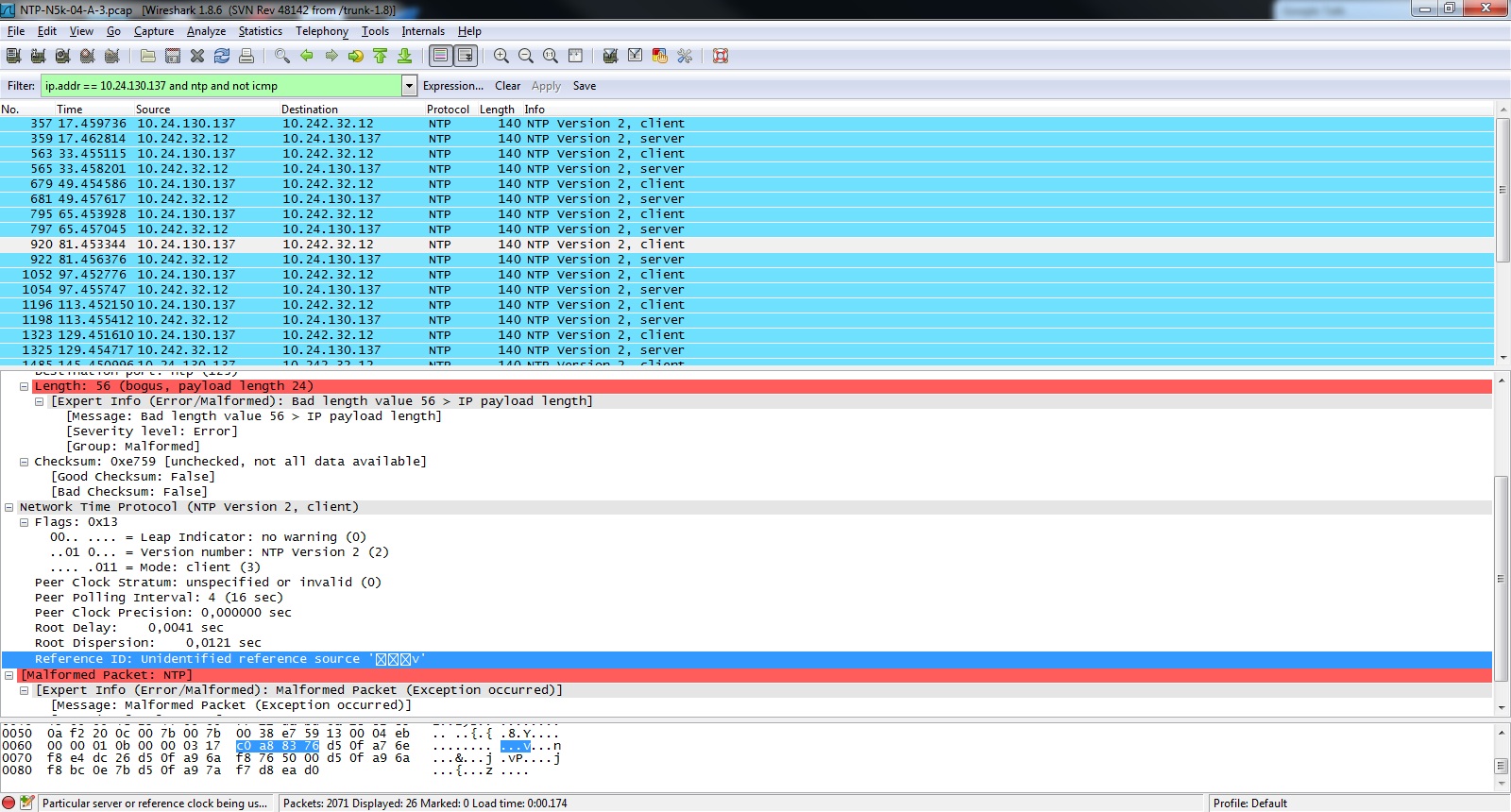Image resolution: width=1511 pixels, height=812 pixels.
Task: Zoom out toolbar icon
Action: 526,56
